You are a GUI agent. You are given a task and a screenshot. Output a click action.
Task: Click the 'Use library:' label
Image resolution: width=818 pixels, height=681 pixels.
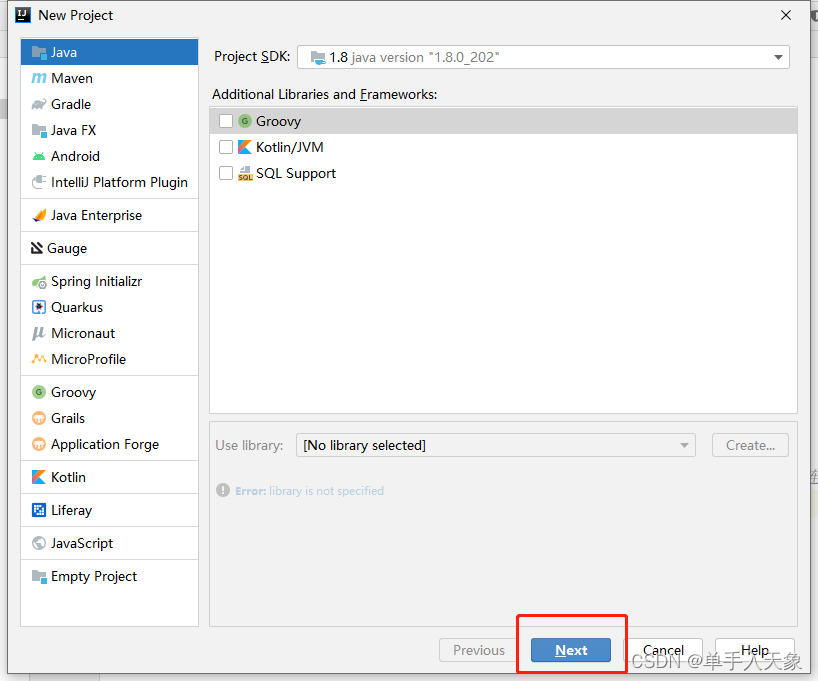coord(249,445)
